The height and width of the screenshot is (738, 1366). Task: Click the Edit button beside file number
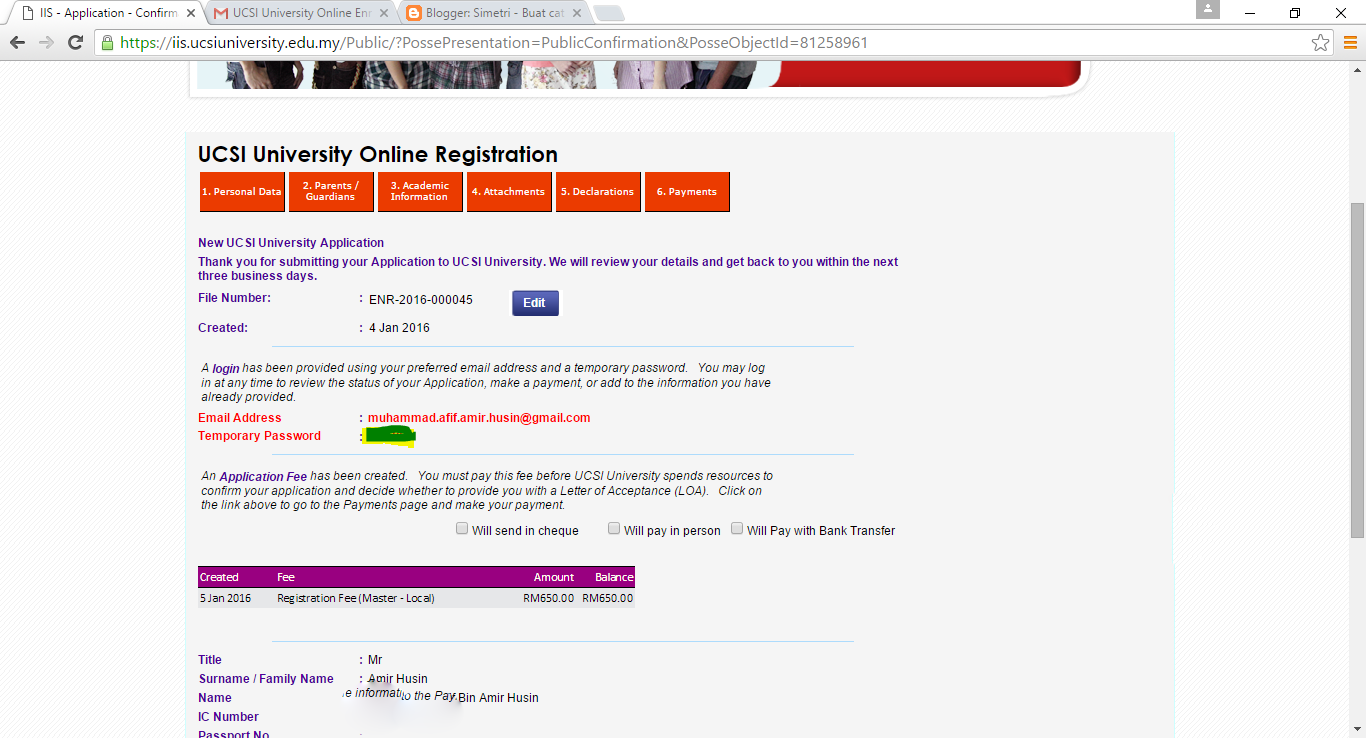[535, 303]
